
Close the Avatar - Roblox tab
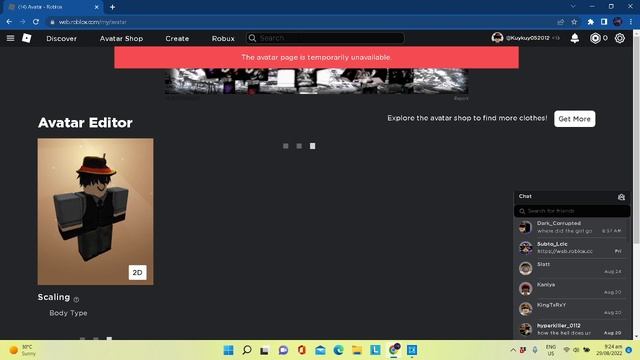point(97,7)
